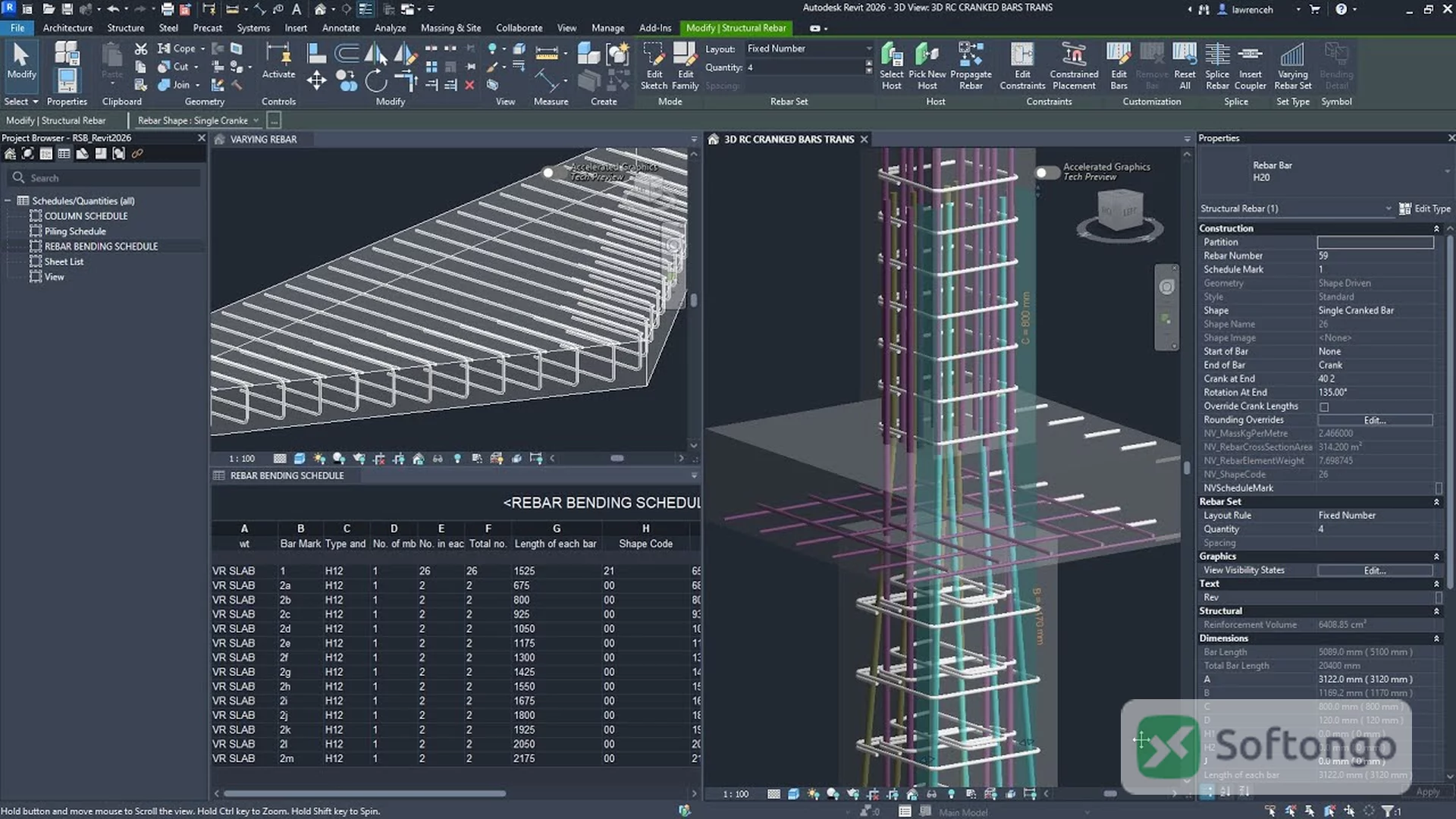Toggle Accelerated Graphics in Varying Rebar view
The height and width of the screenshot is (819, 1456).
point(553,172)
